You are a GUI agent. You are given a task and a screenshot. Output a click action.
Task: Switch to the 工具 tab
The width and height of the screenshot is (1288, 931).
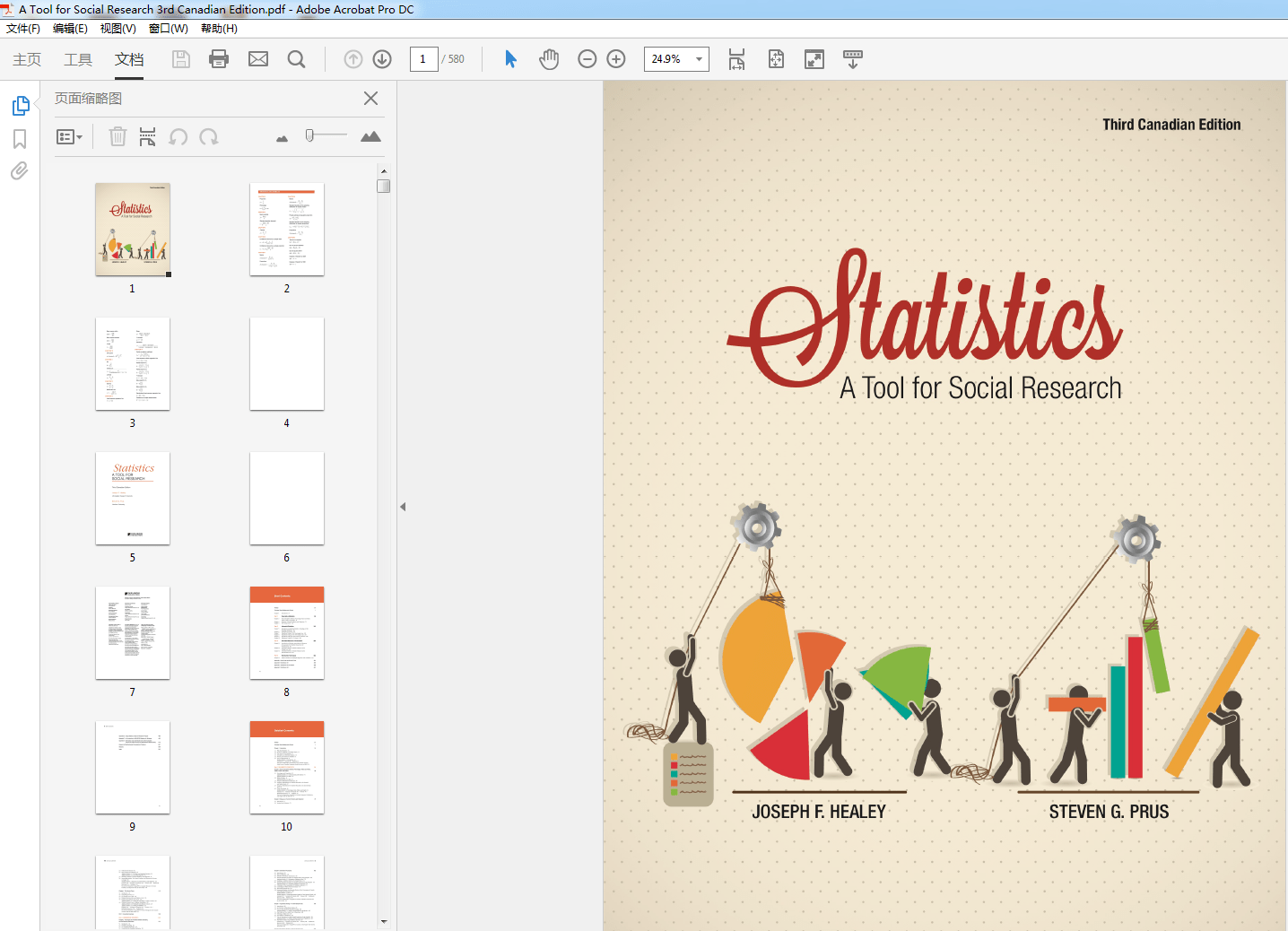[x=77, y=59]
